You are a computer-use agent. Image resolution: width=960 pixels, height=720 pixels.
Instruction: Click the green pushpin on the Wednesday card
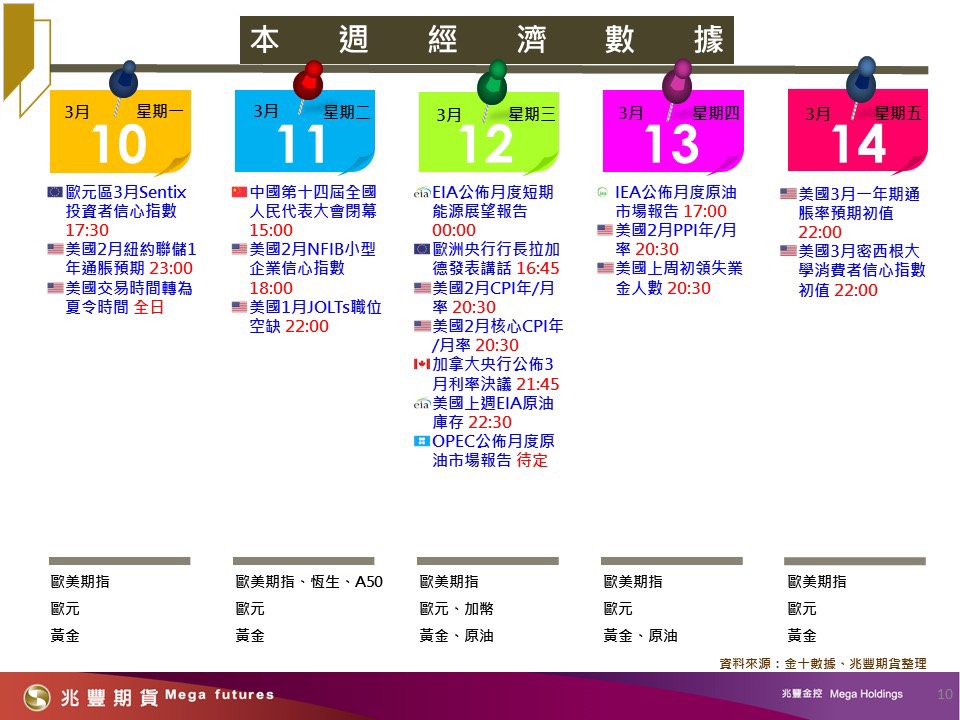tap(492, 82)
